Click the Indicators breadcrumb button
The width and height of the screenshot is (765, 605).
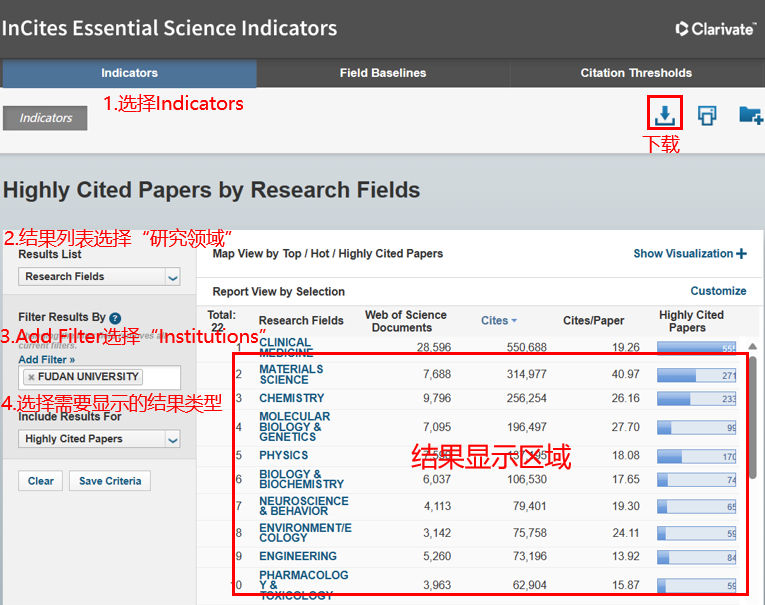click(x=45, y=118)
